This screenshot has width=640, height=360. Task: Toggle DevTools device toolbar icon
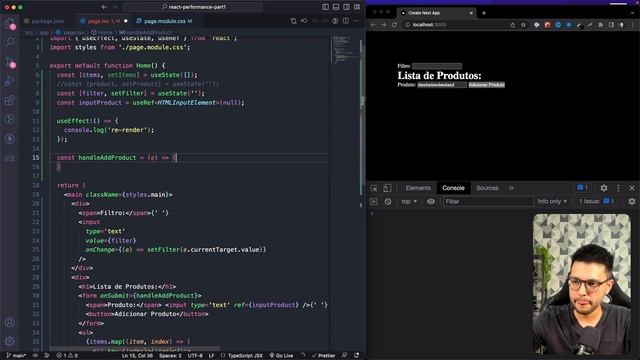[x=387, y=188]
